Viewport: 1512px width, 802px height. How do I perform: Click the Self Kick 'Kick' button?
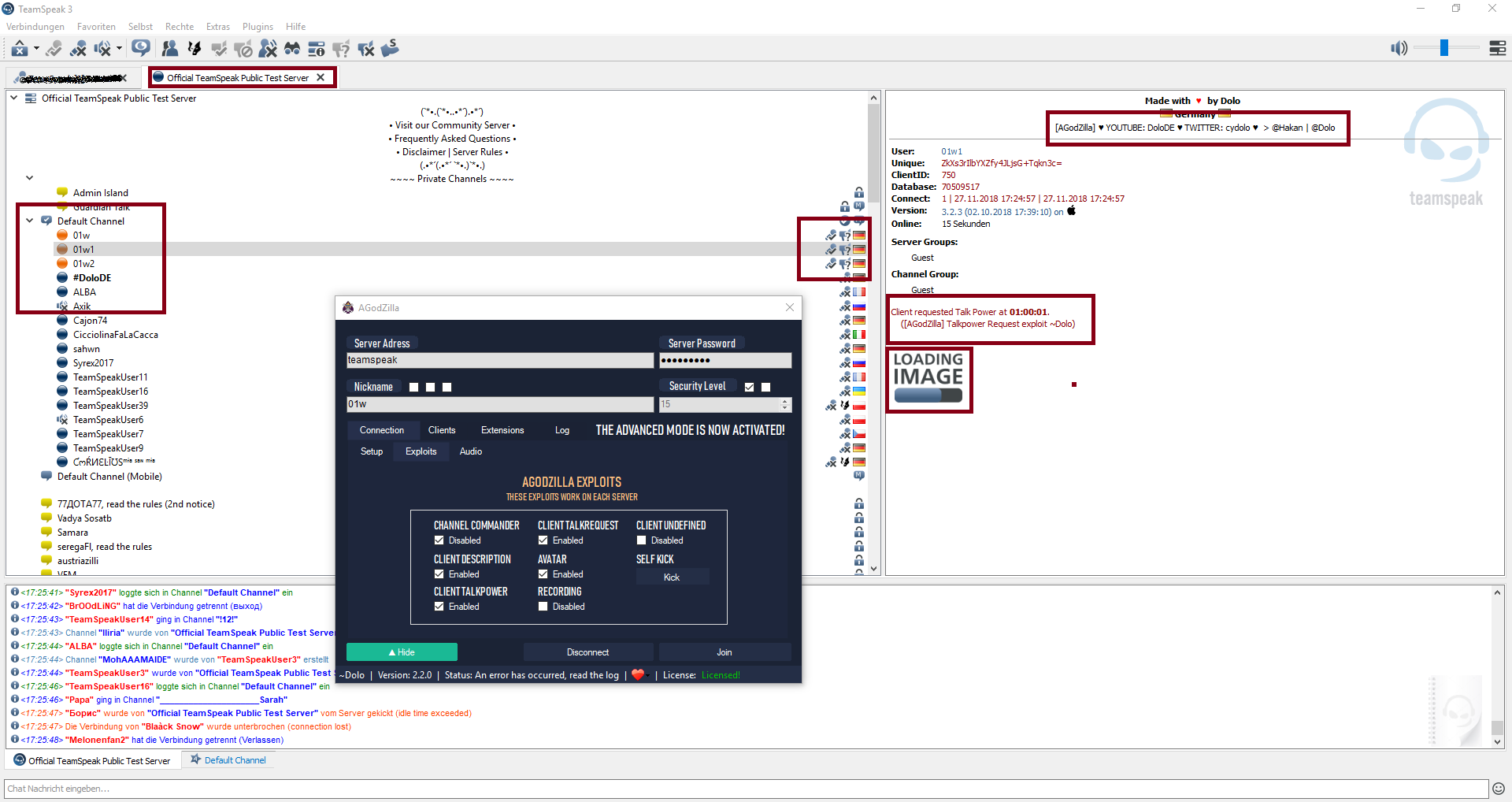672,577
